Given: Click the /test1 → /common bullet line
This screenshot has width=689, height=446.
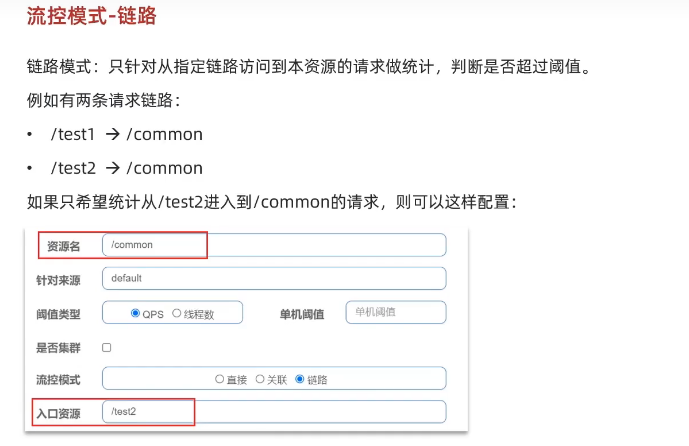Looking at the screenshot, I should [126, 134].
